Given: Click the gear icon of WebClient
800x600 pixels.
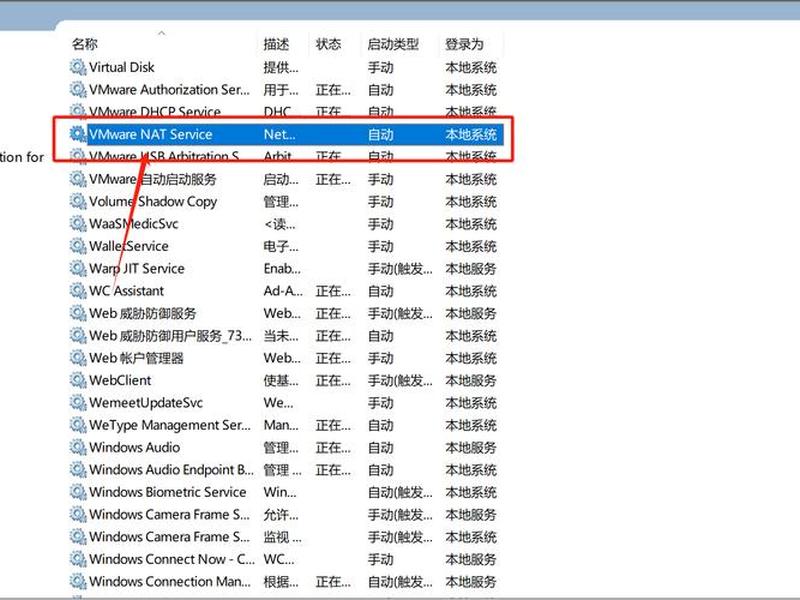Looking at the screenshot, I should tap(78, 380).
